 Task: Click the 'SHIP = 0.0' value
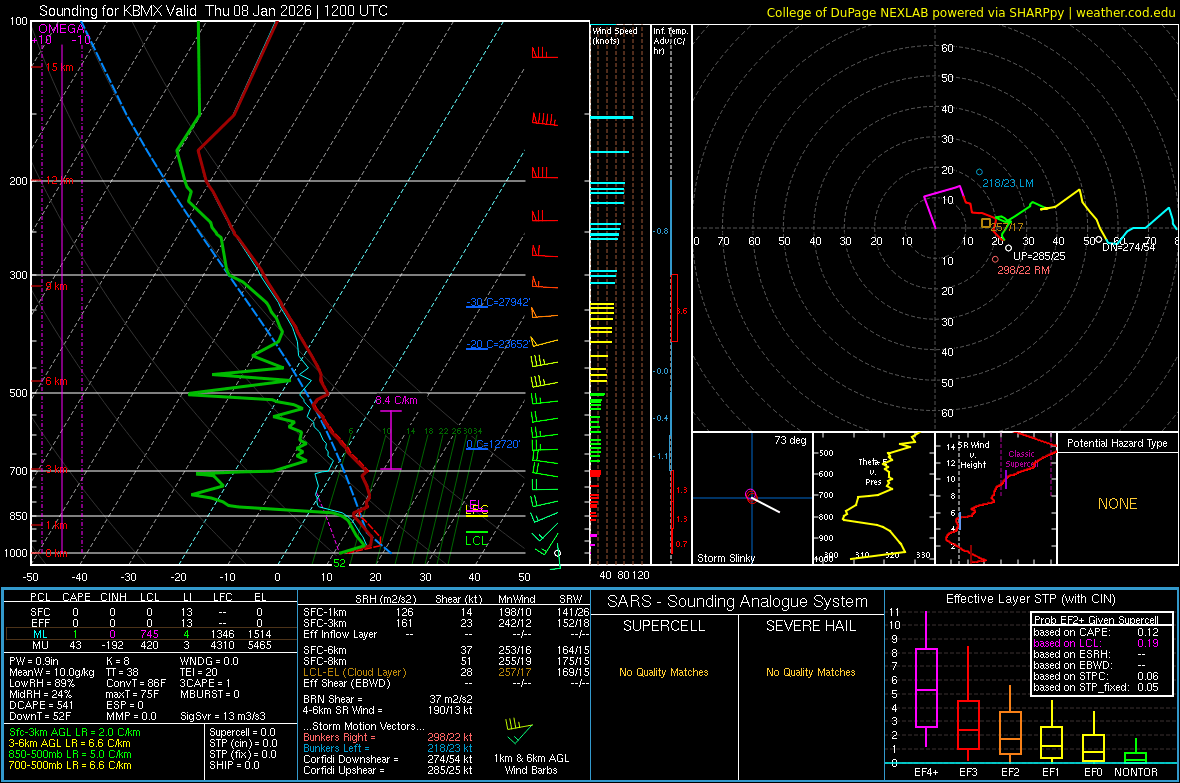(234, 765)
